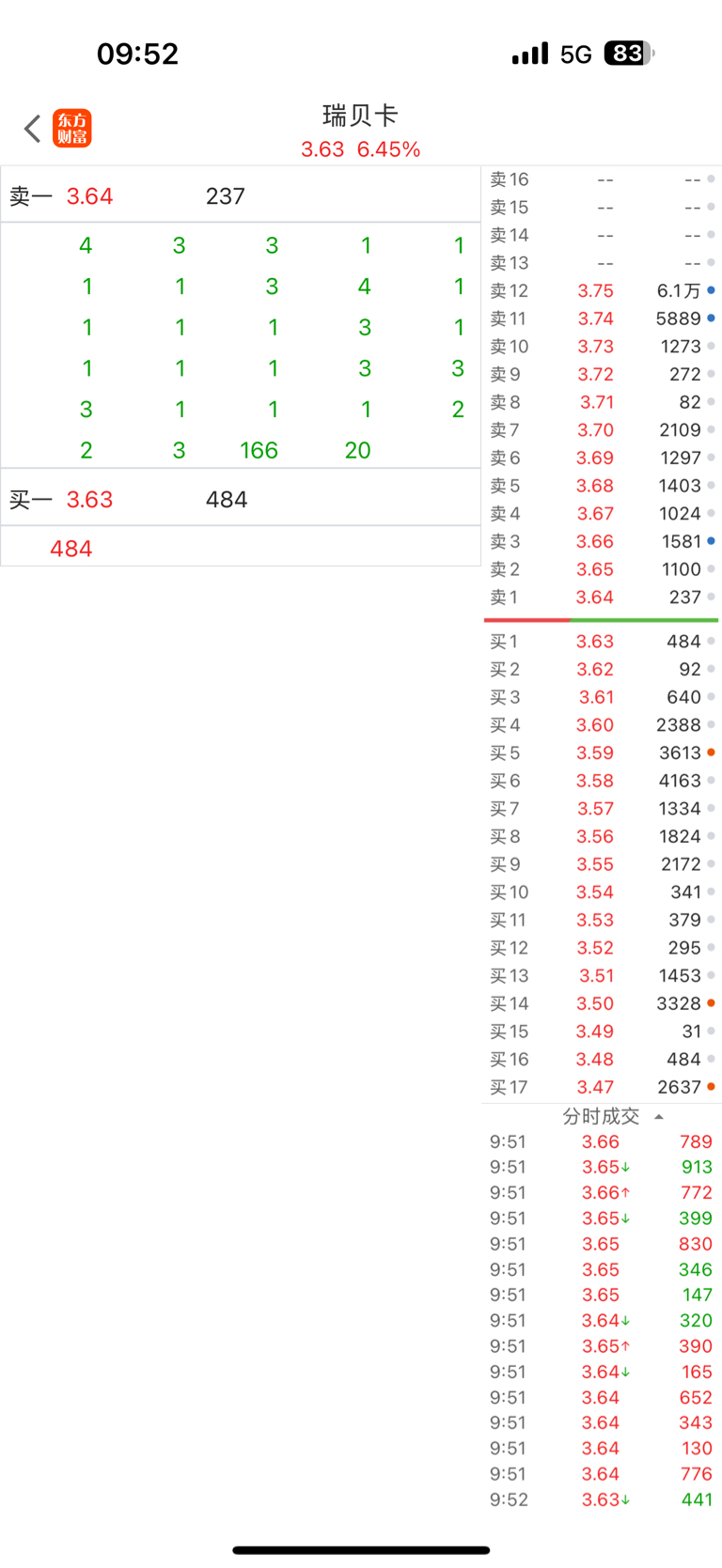Tap the 20 order in queue grid
Image resolution: width=722 pixels, height=1568 pixels.
point(358,450)
